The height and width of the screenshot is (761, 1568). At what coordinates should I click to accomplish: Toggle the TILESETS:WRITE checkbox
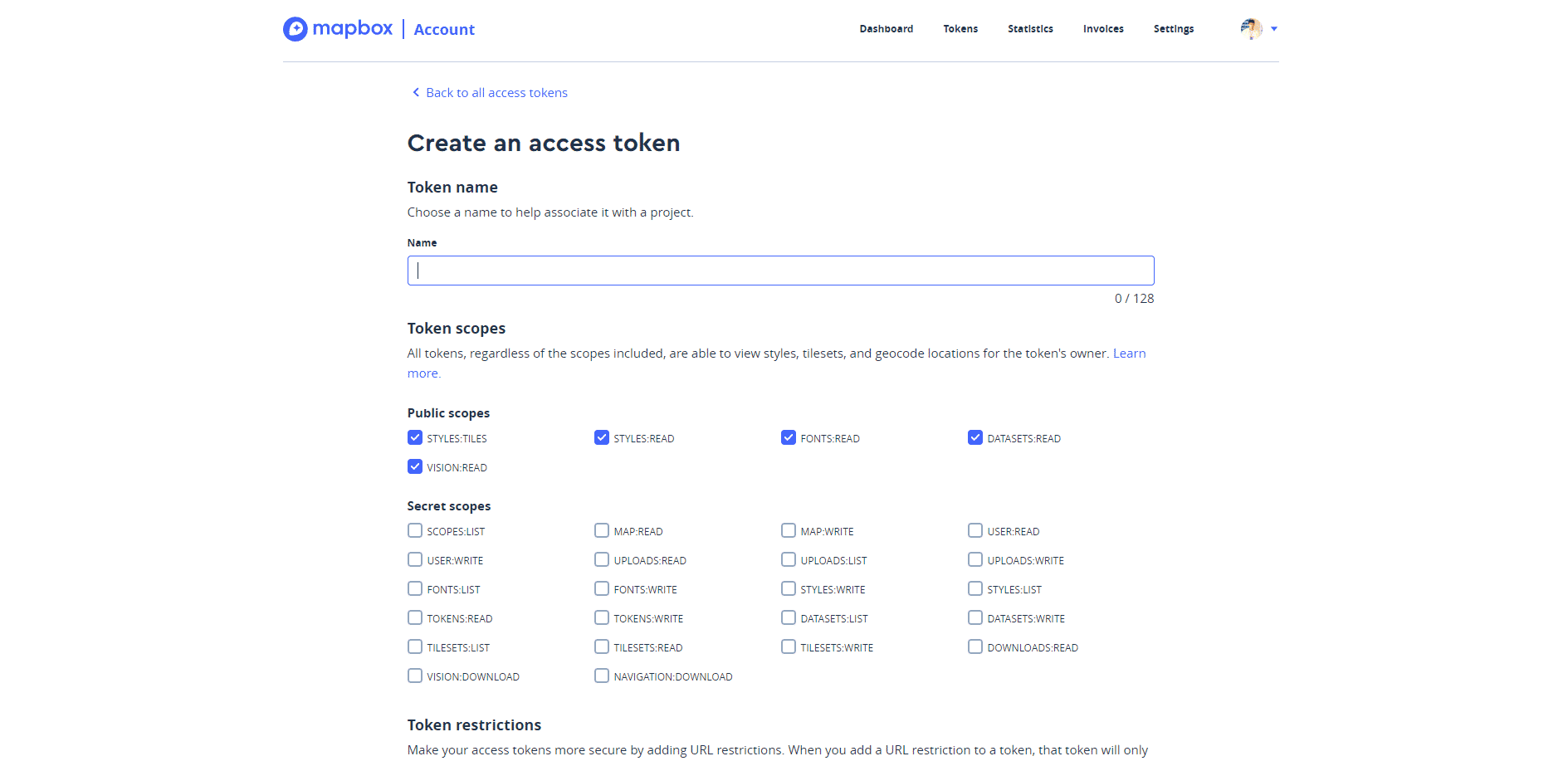(x=789, y=646)
